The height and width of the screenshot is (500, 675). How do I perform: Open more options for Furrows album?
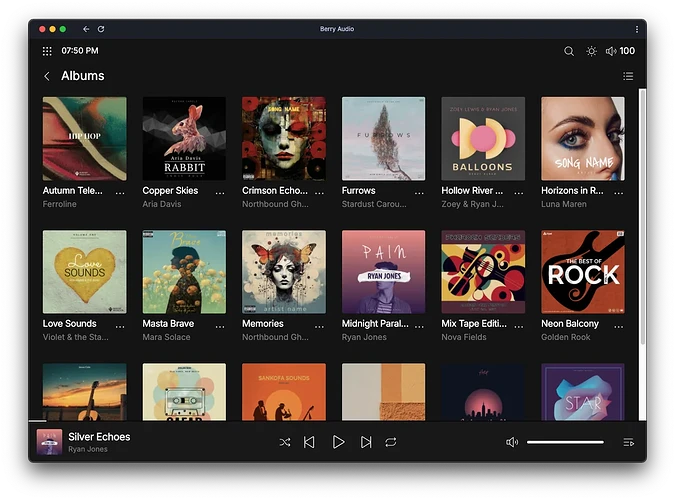coord(419,193)
